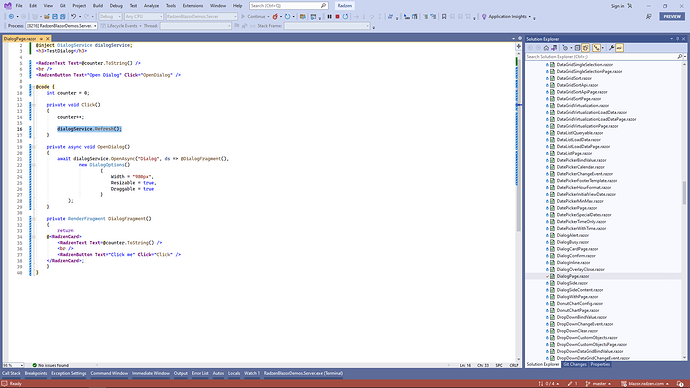Click the Undo arrow icon
Image resolution: width=690 pixels, height=388 pixels.
73,17
